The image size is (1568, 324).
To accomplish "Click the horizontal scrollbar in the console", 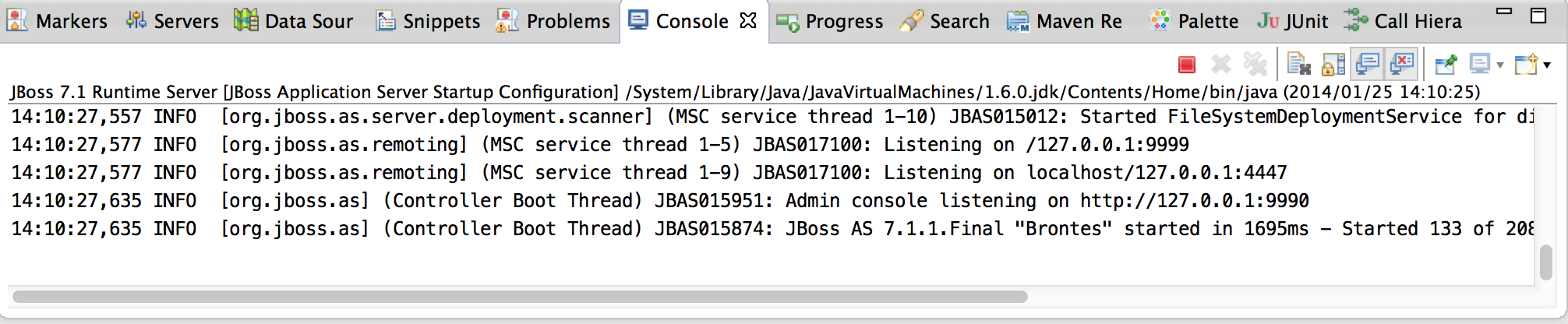I will point(520,297).
